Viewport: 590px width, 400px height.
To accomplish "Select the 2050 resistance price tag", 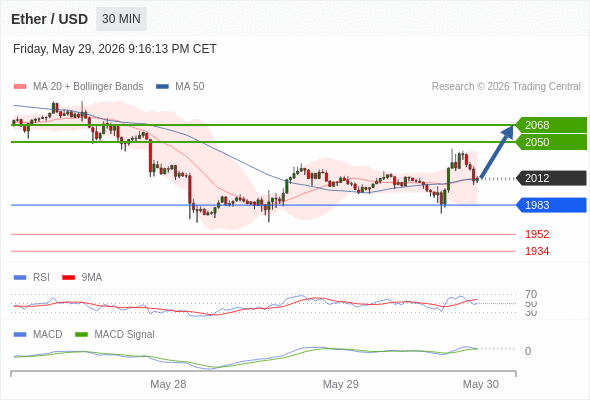I will pyautogui.click(x=551, y=142).
